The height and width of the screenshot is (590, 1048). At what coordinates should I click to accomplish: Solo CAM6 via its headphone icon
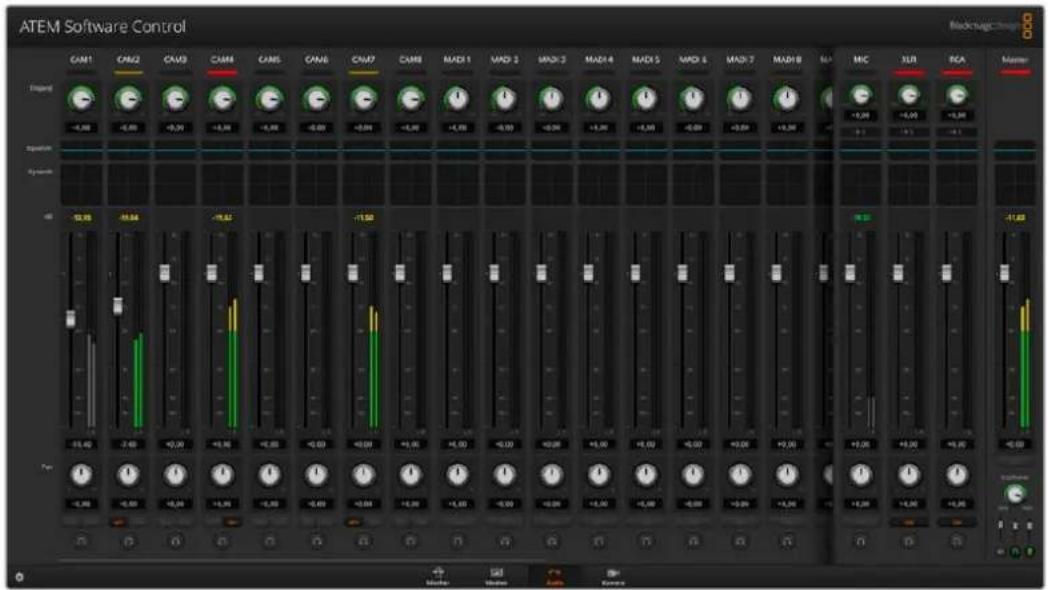tap(317, 541)
